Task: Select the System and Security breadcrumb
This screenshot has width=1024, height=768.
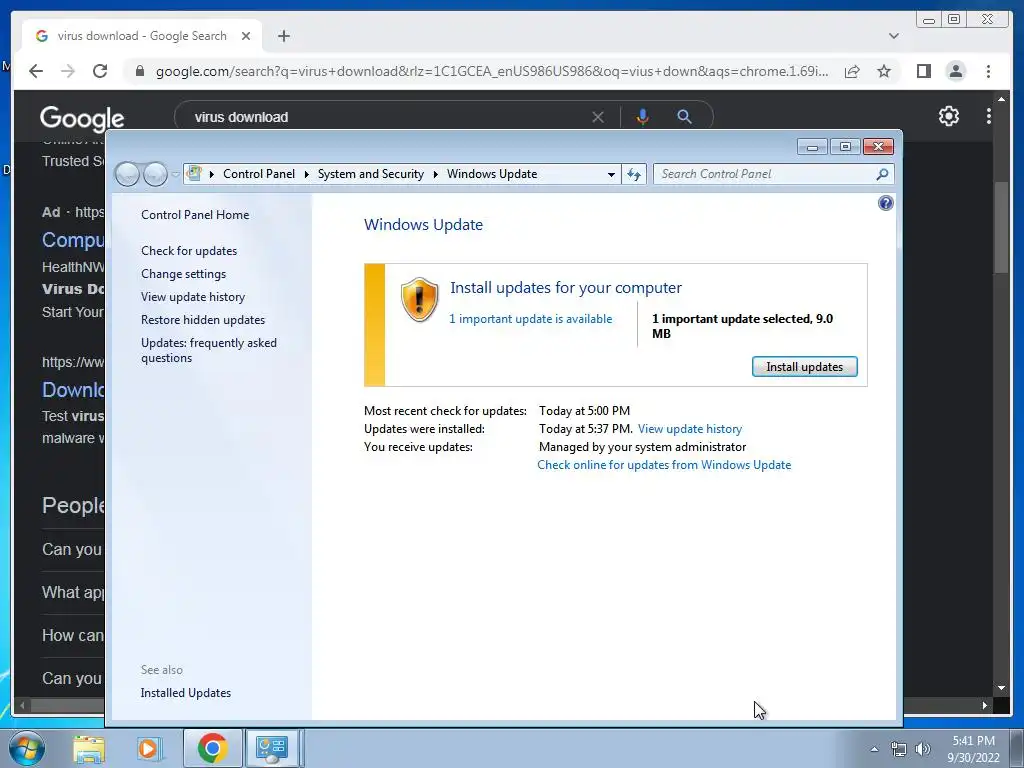Action: (370, 174)
